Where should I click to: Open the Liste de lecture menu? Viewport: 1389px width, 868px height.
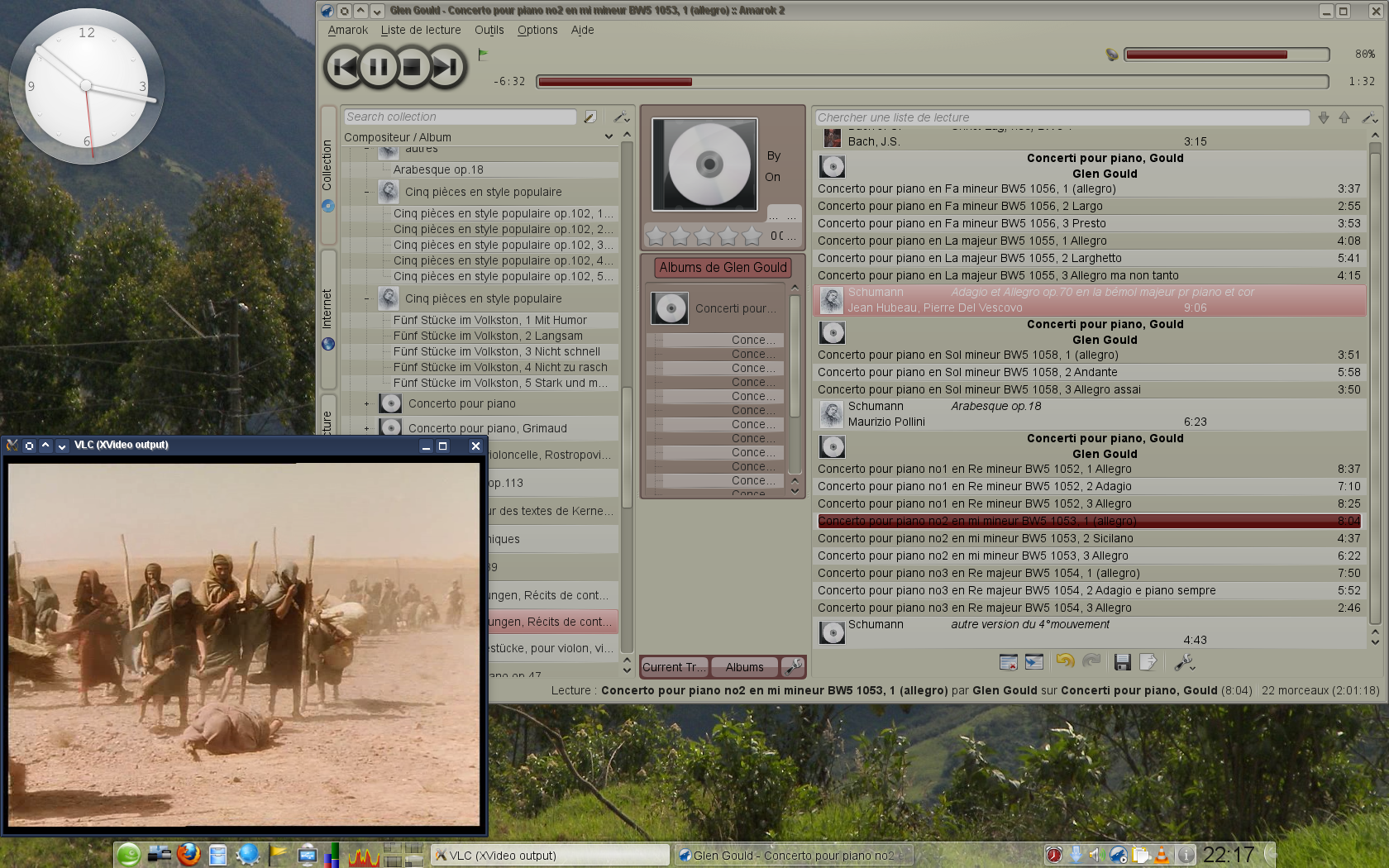pyautogui.click(x=421, y=30)
